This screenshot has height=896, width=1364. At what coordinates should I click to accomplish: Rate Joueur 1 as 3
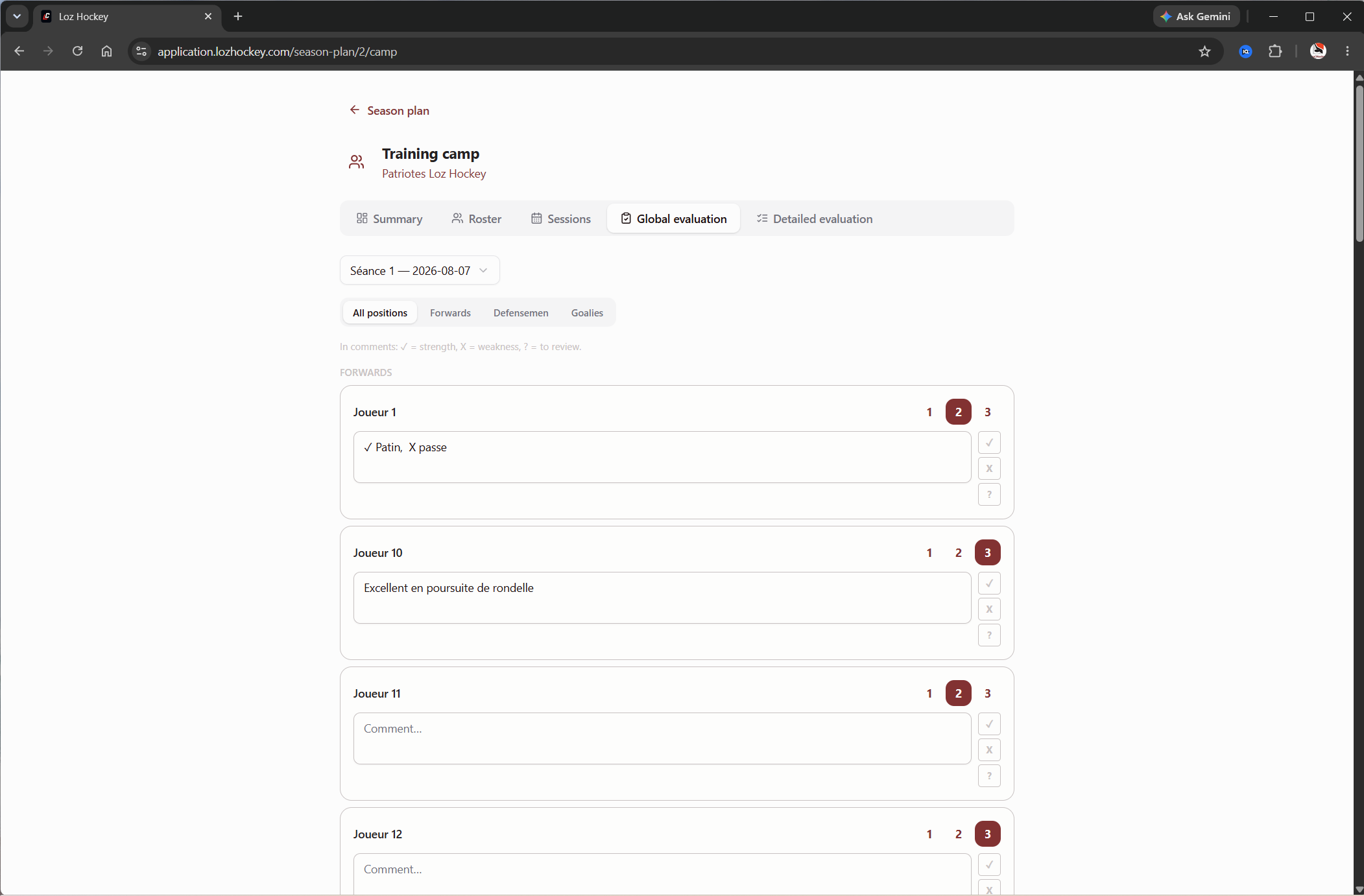[x=988, y=412]
